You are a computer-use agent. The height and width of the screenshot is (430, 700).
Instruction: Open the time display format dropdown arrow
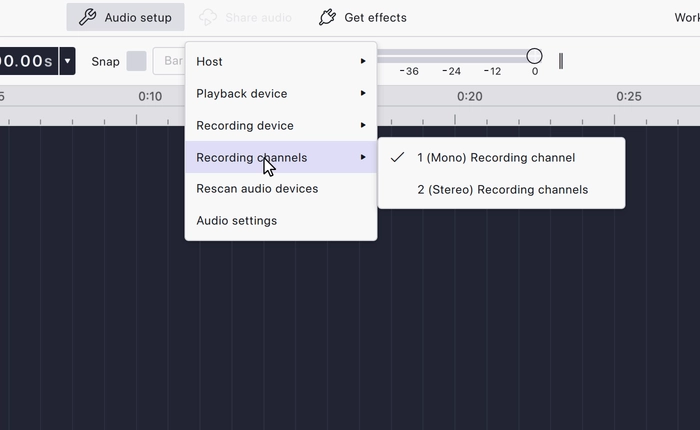(67, 61)
